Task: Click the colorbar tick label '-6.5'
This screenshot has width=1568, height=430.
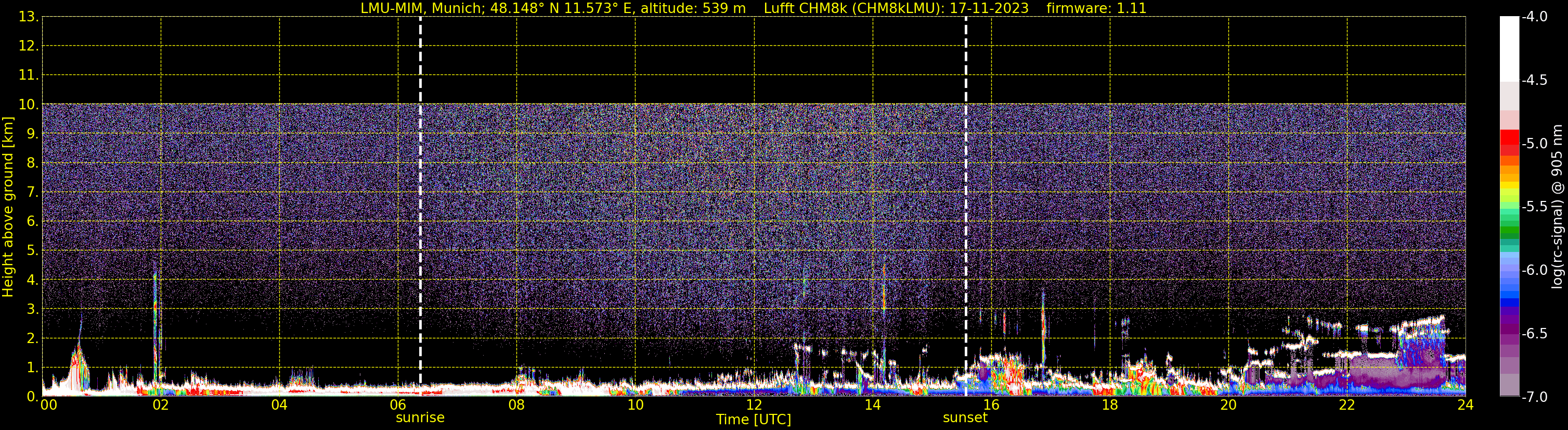Action: pyautogui.click(x=1535, y=333)
